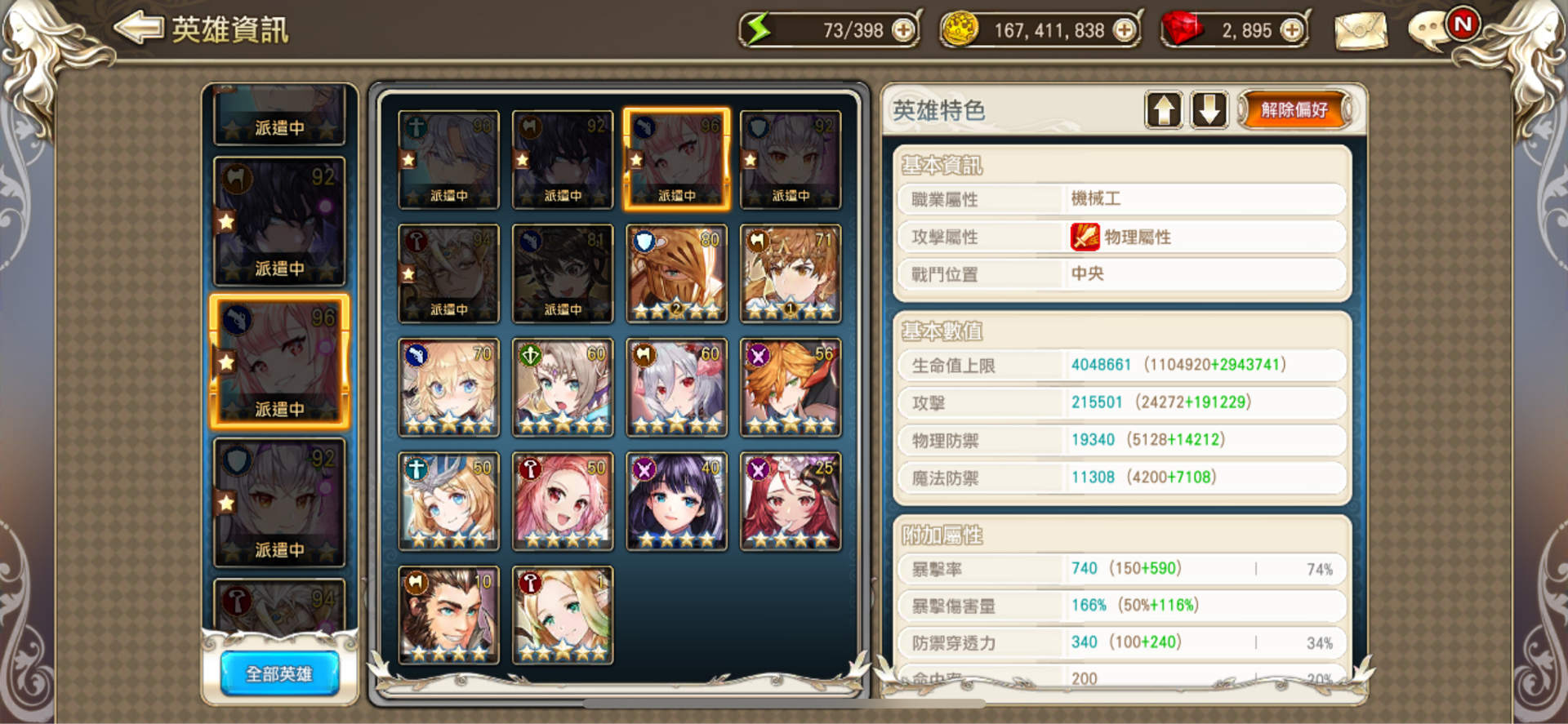The image size is (1568, 724).
Task: Select the level 80 golden helmet hero
Action: tap(676, 273)
